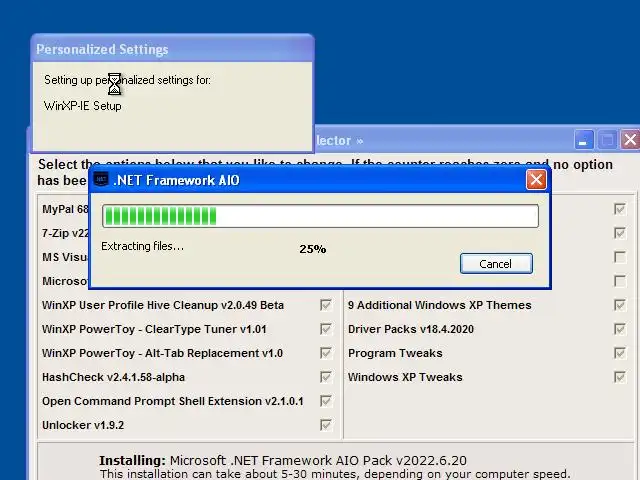640x480 pixels.
Task: Close the .NET Framework AIO dialog
Action: click(x=536, y=180)
